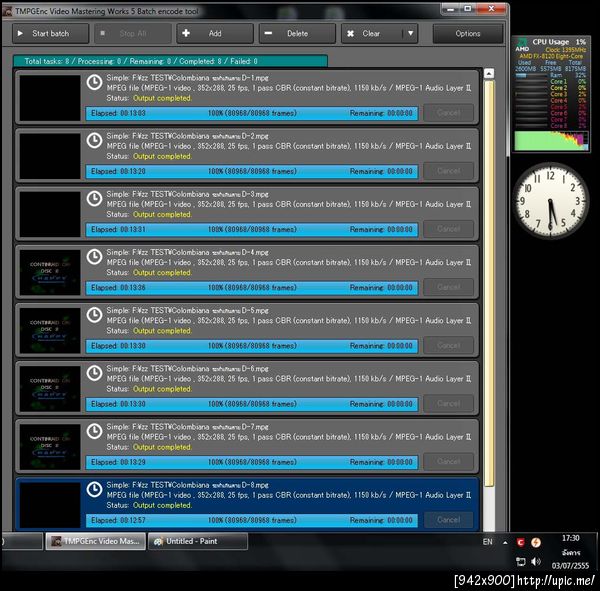Click the plus icon on Add

[186, 33]
